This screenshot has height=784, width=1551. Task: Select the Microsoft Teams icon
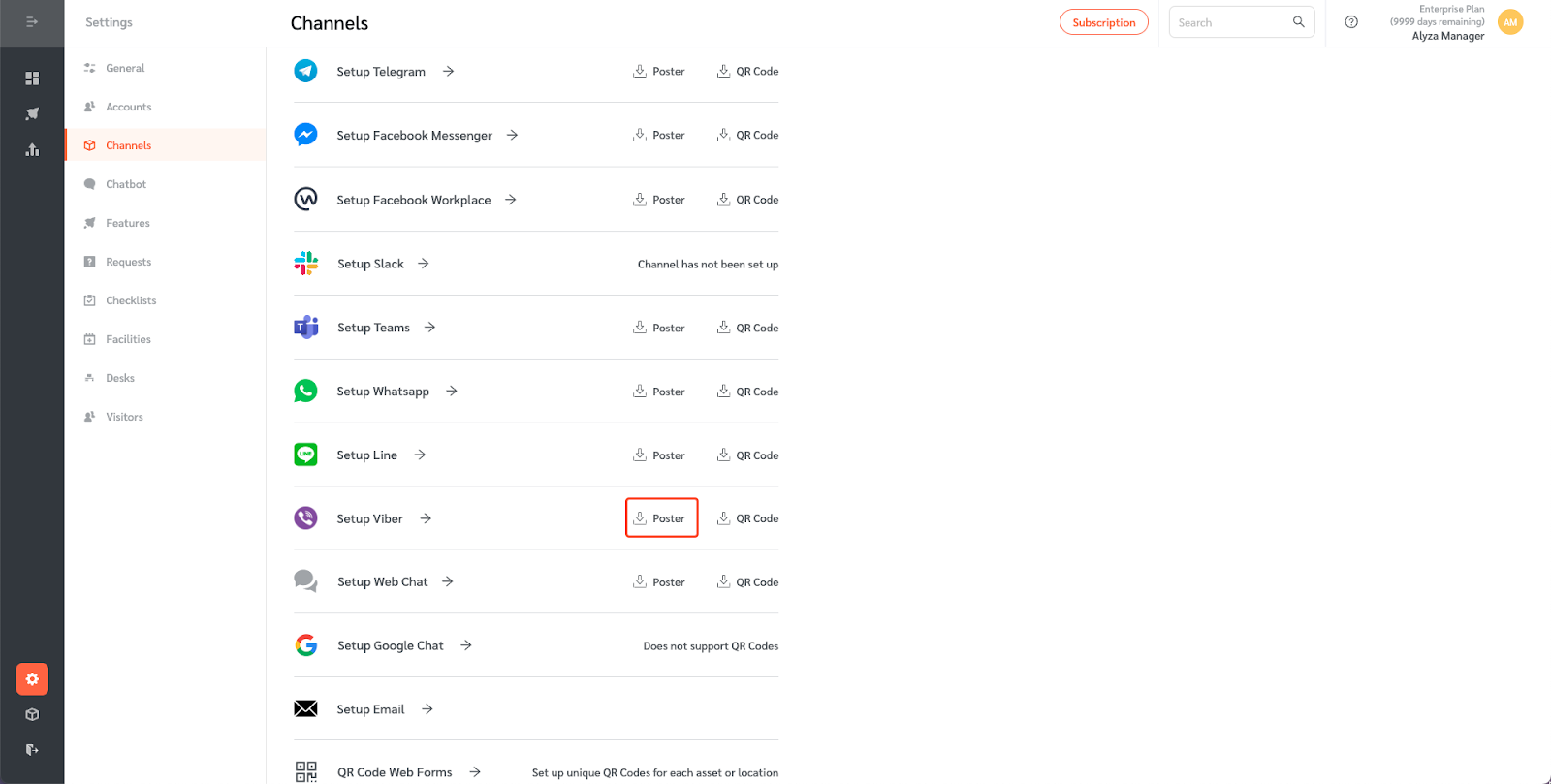pyautogui.click(x=305, y=327)
